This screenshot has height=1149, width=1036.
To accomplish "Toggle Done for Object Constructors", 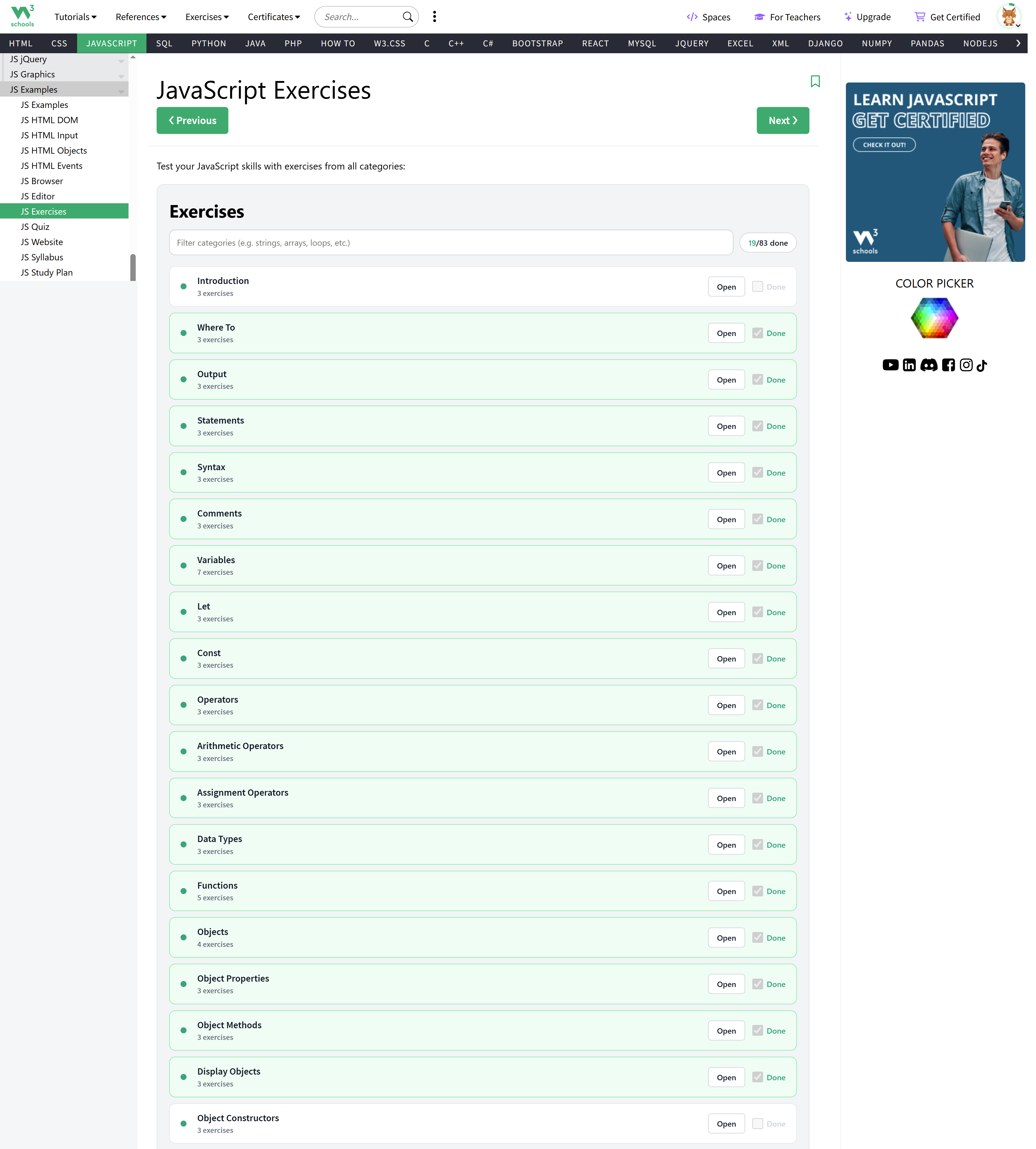I will click(758, 1123).
